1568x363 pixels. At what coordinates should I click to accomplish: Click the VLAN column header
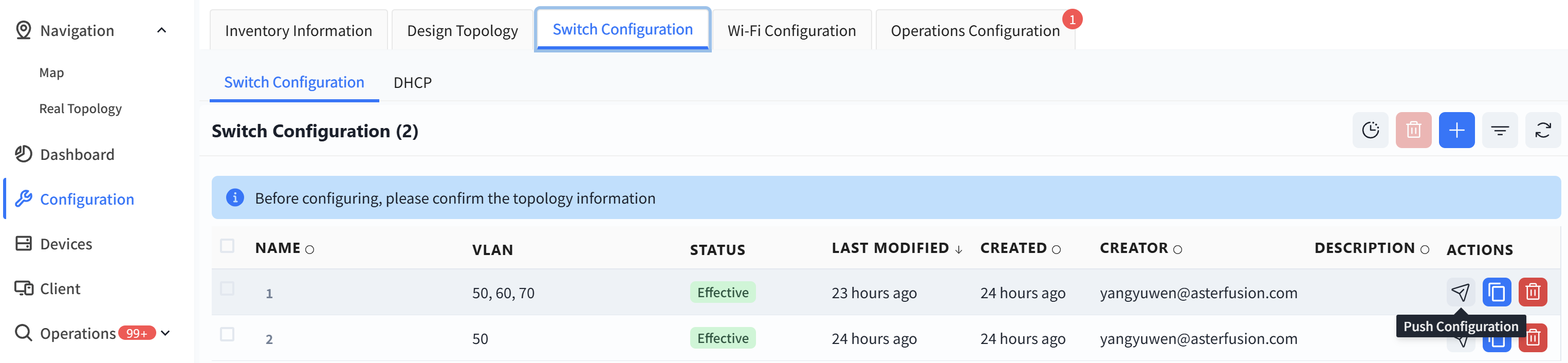(492, 250)
